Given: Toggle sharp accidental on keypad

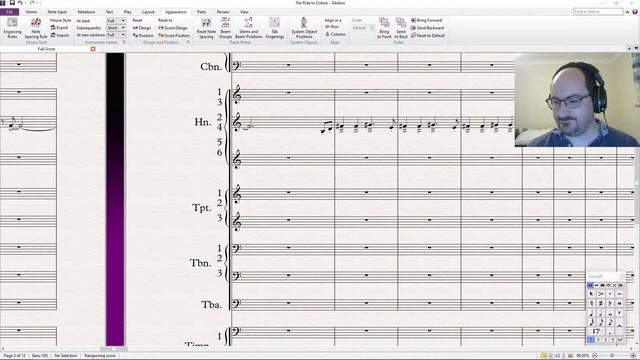Looking at the screenshot, I should 601,304.
